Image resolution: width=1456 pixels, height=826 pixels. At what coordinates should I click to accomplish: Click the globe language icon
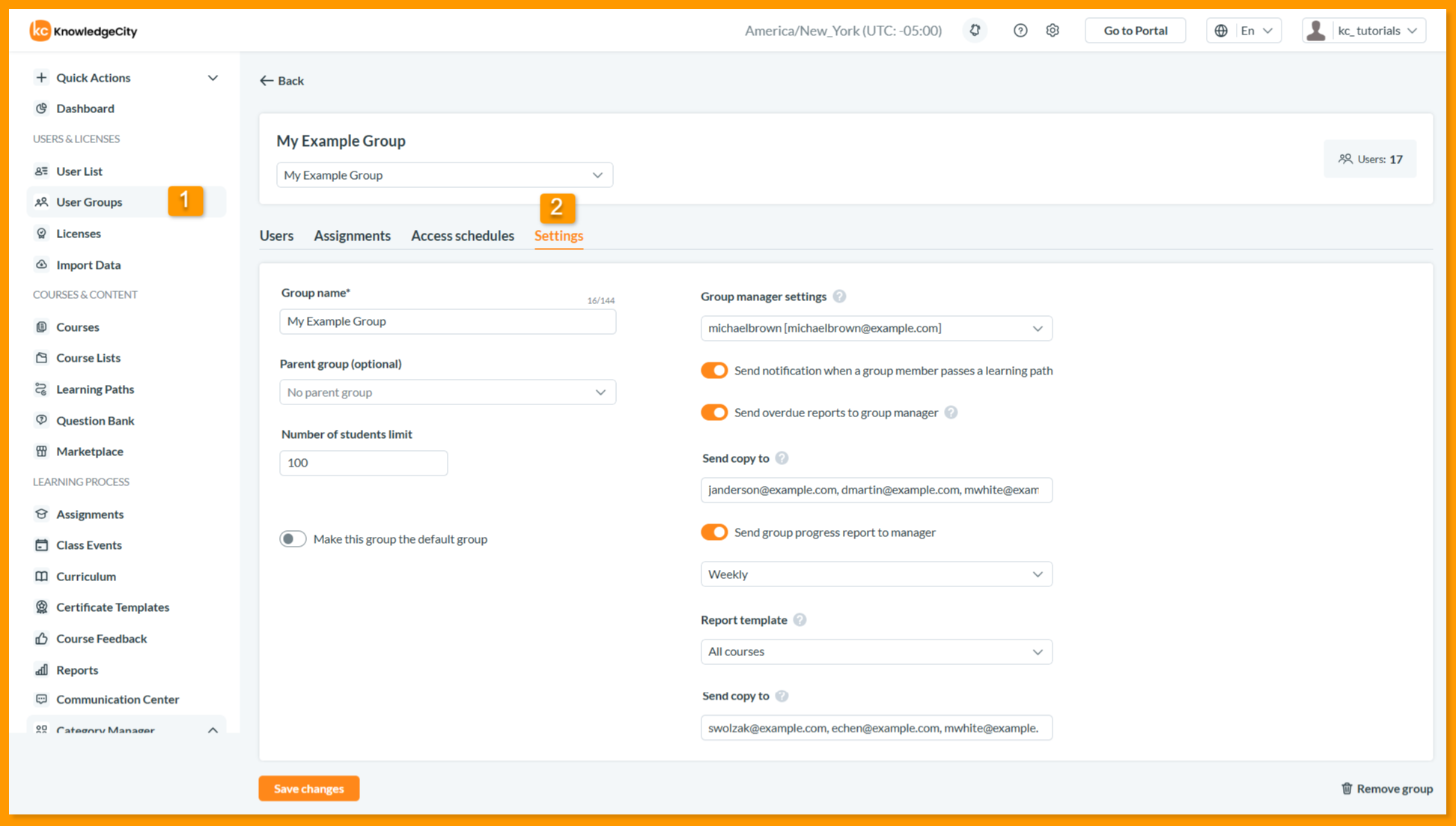[x=1221, y=31]
